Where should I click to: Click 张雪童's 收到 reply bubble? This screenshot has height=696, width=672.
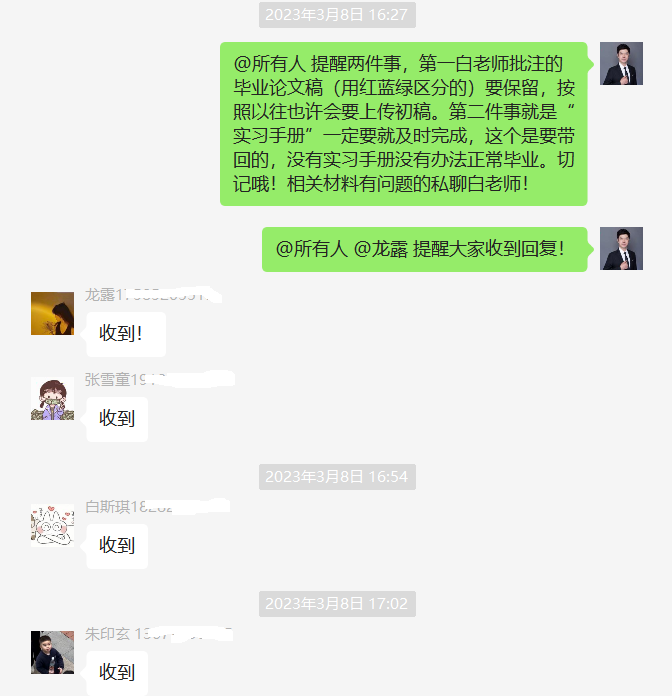click(117, 419)
